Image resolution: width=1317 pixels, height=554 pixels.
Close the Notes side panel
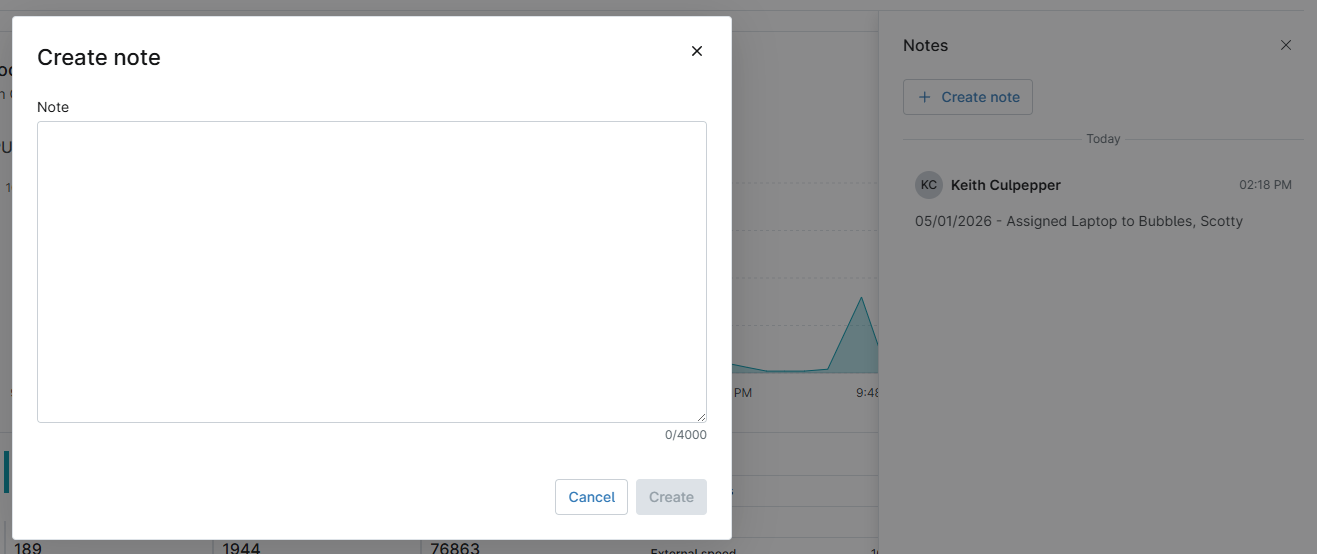click(1286, 45)
